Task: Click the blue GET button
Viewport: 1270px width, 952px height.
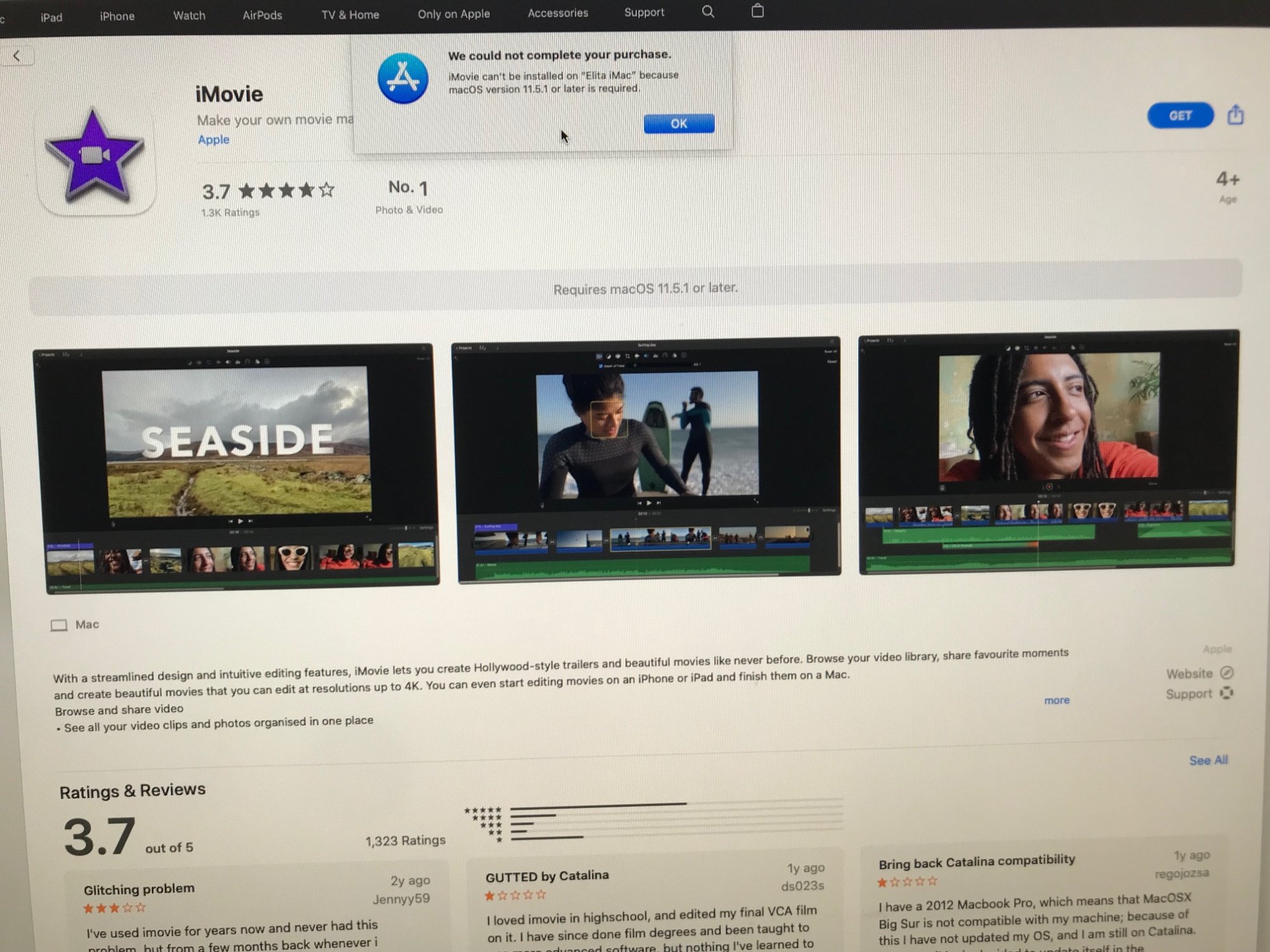Action: [x=1180, y=116]
